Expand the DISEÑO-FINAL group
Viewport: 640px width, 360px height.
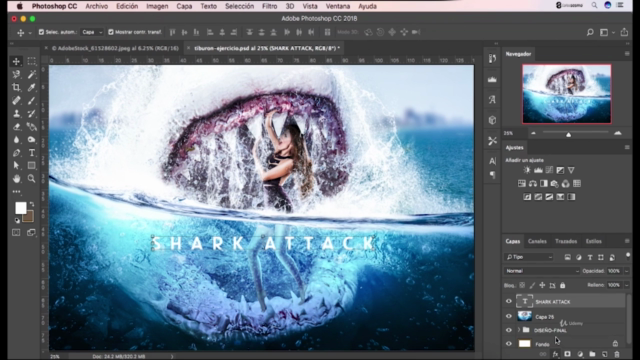pyautogui.click(x=519, y=330)
